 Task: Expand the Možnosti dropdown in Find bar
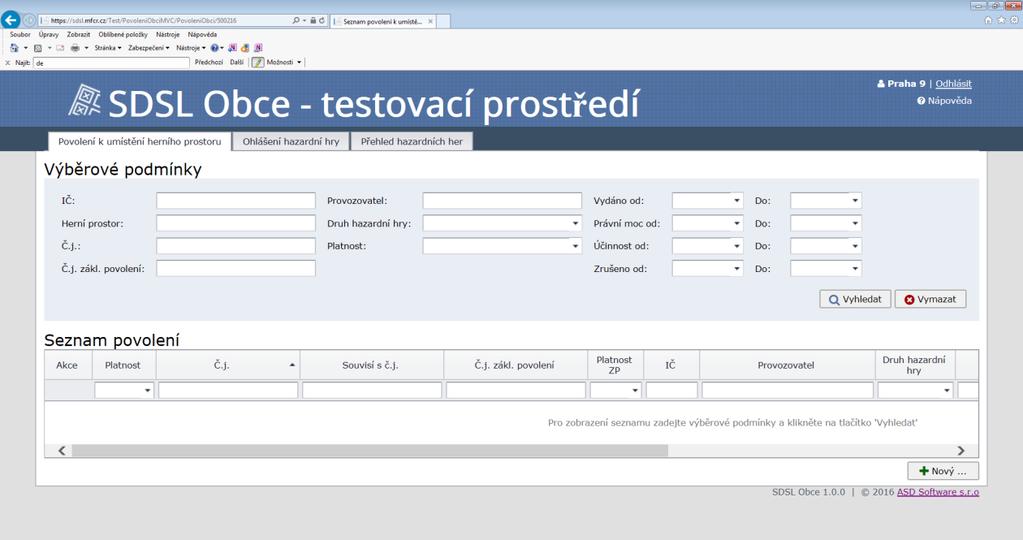(284, 63)
